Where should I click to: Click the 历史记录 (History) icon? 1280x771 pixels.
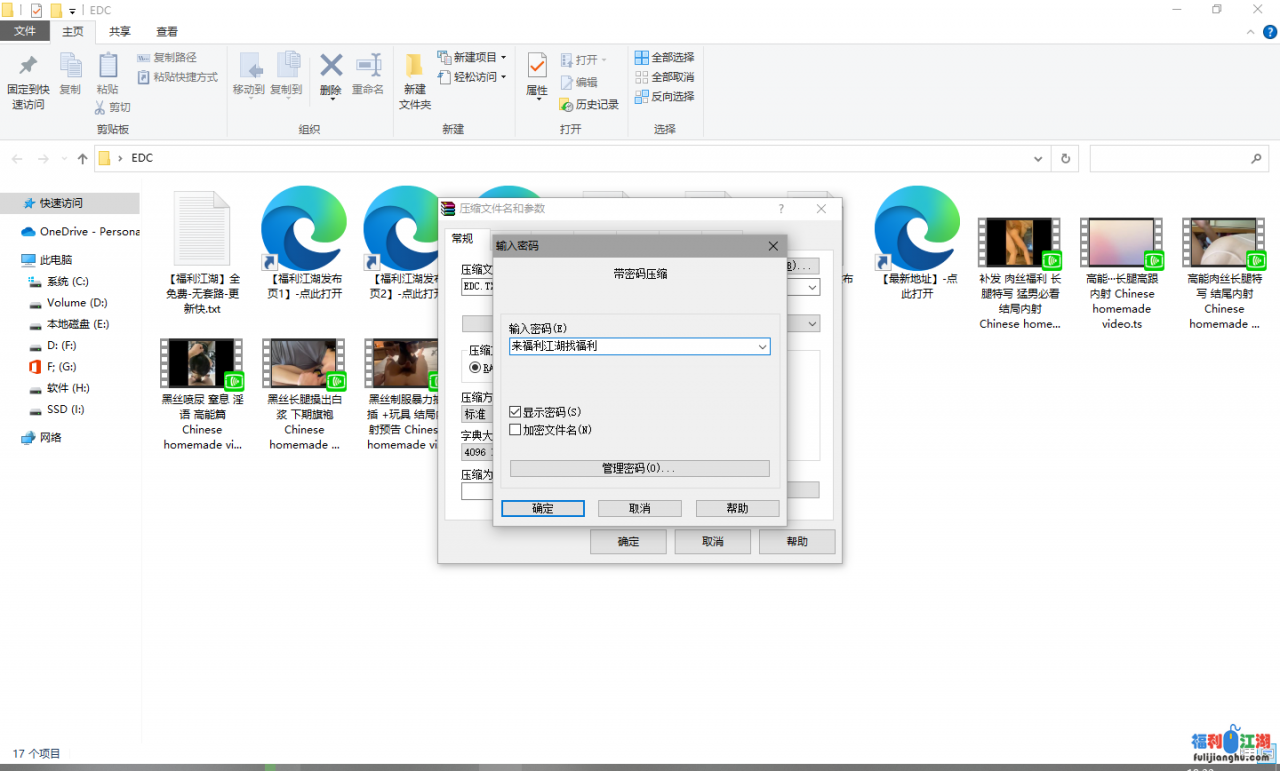[586, 103]
